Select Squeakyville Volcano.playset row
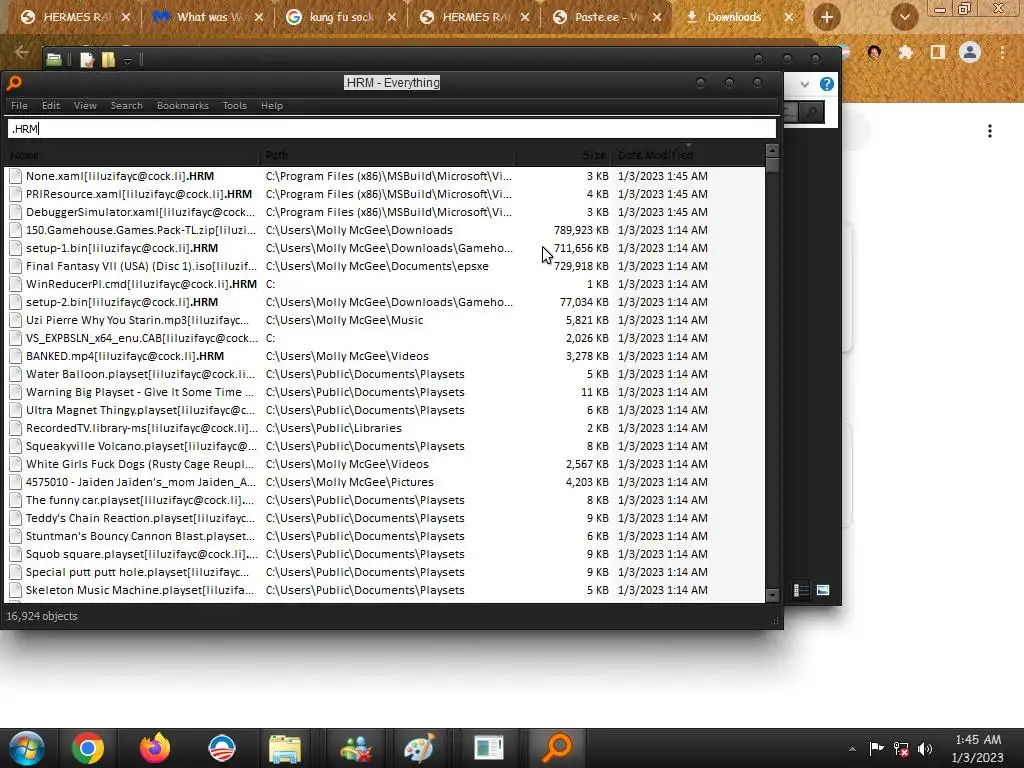Image resolution: width=1024 pixels, height=768 pixels. 385,446
